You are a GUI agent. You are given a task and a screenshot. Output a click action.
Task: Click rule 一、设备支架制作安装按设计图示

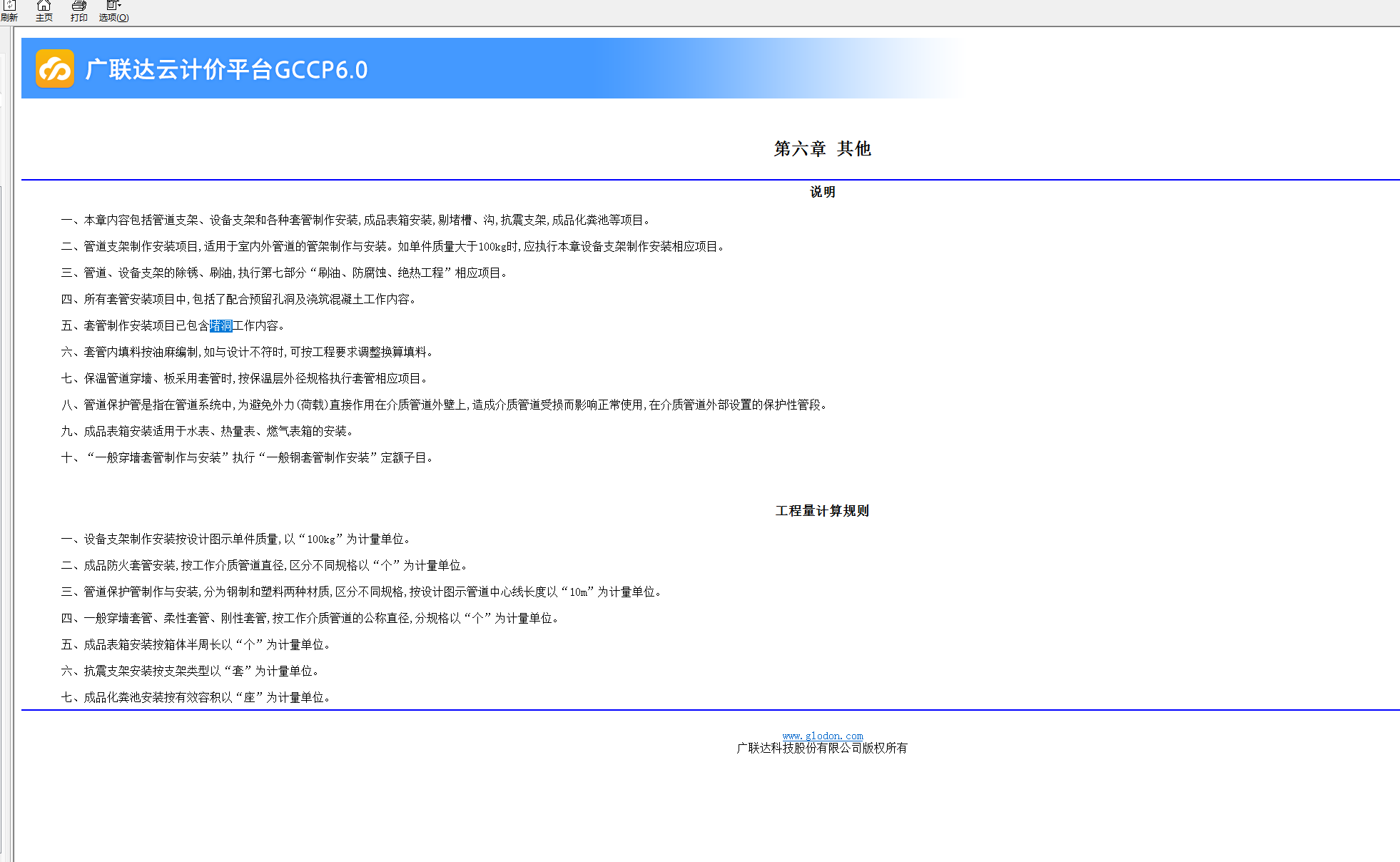coord(236,539)
